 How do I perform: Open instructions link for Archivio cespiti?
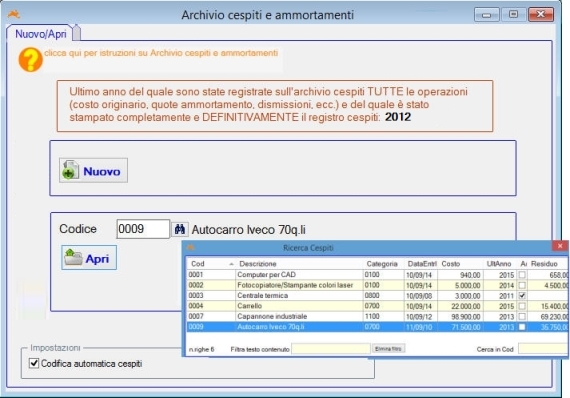coord(161,53)
